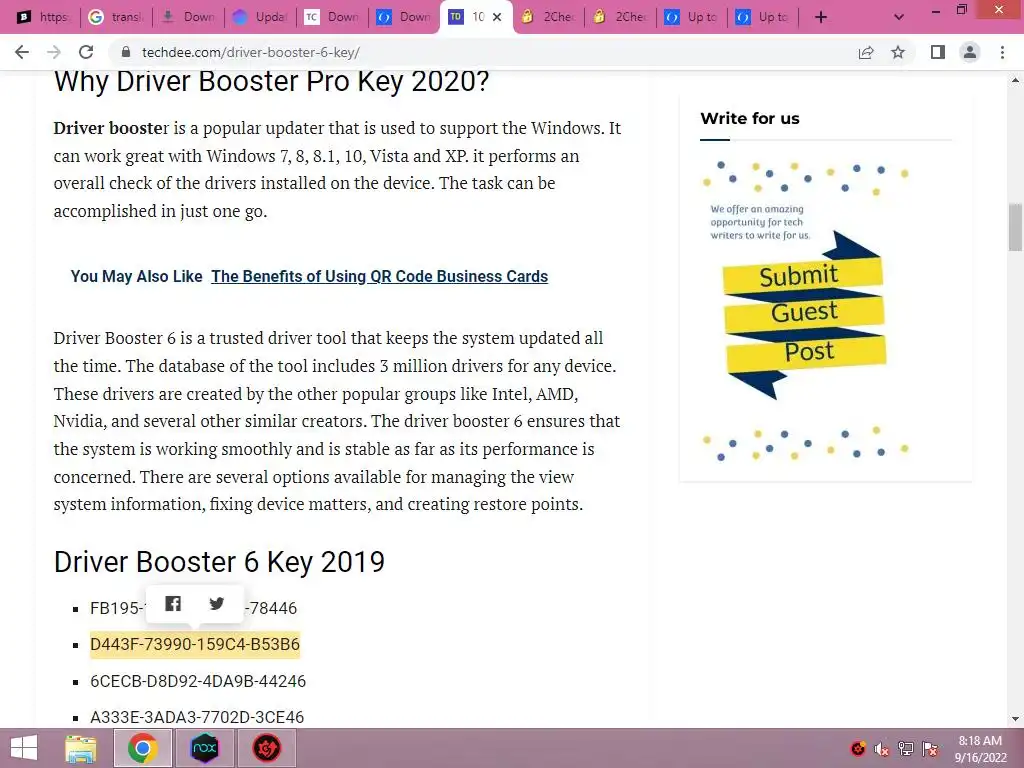Click the red tray application icon

pos(858,749)
